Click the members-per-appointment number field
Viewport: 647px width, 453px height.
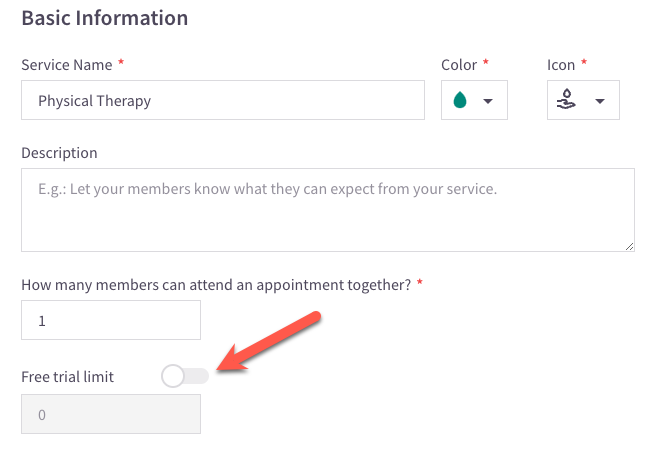[x=111, y=320]
